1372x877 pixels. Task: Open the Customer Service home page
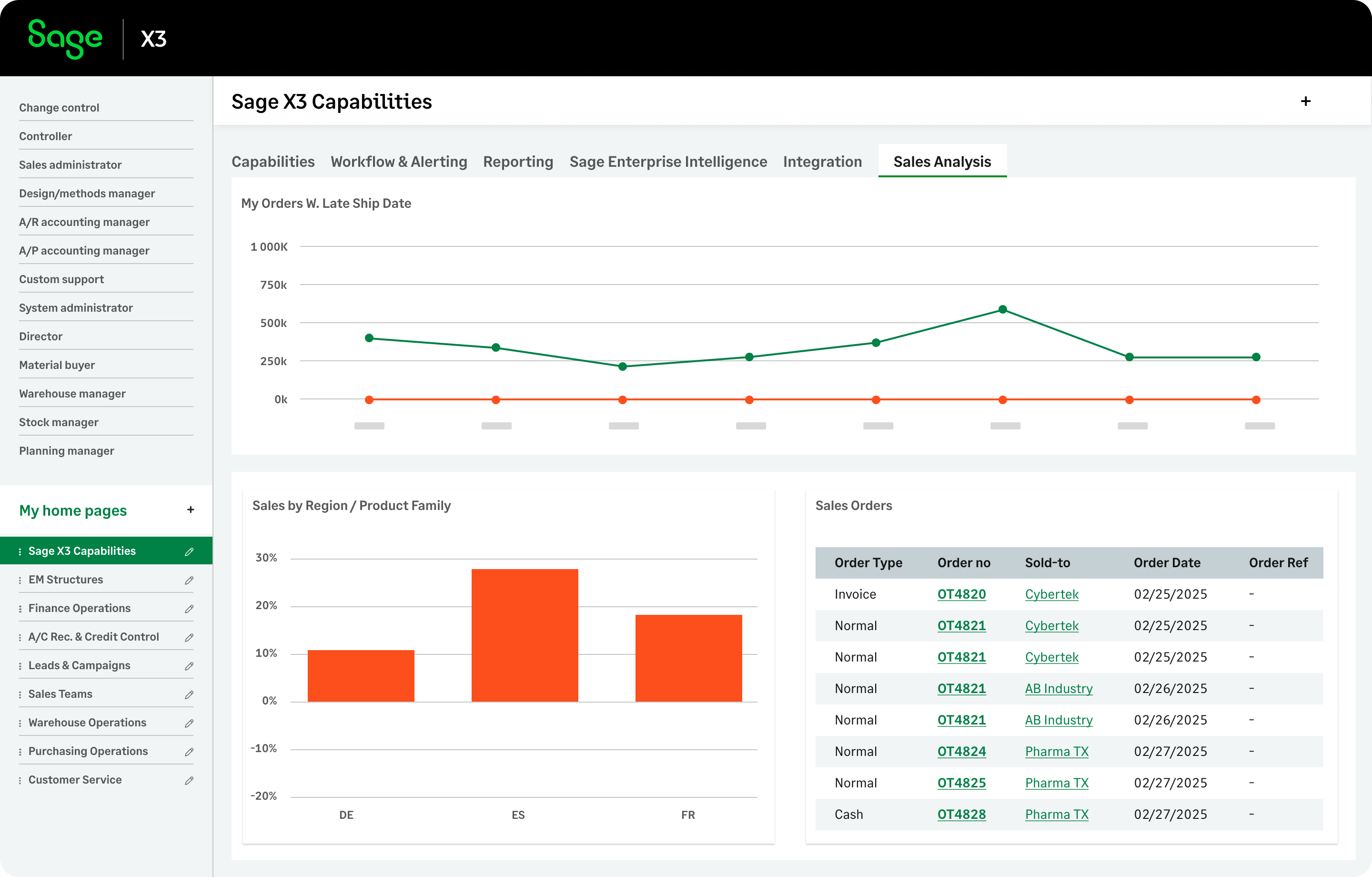[75, 779]
